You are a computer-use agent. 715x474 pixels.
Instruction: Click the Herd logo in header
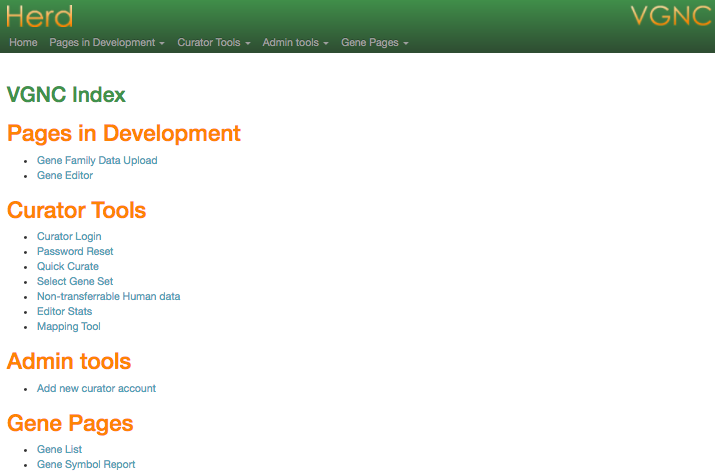(x=39, y=16)
